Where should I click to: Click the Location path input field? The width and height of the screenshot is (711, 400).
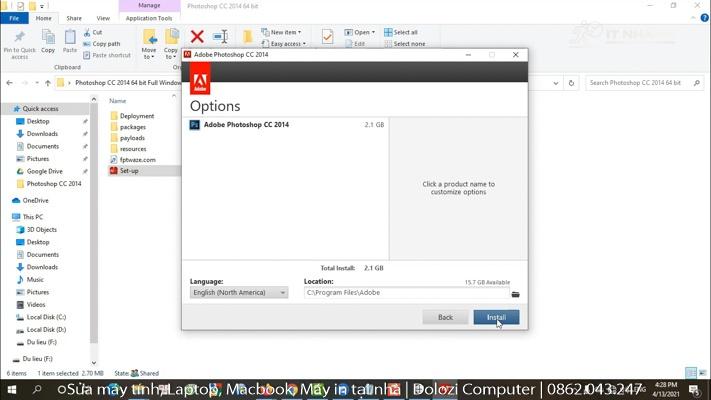pos(405,293)
